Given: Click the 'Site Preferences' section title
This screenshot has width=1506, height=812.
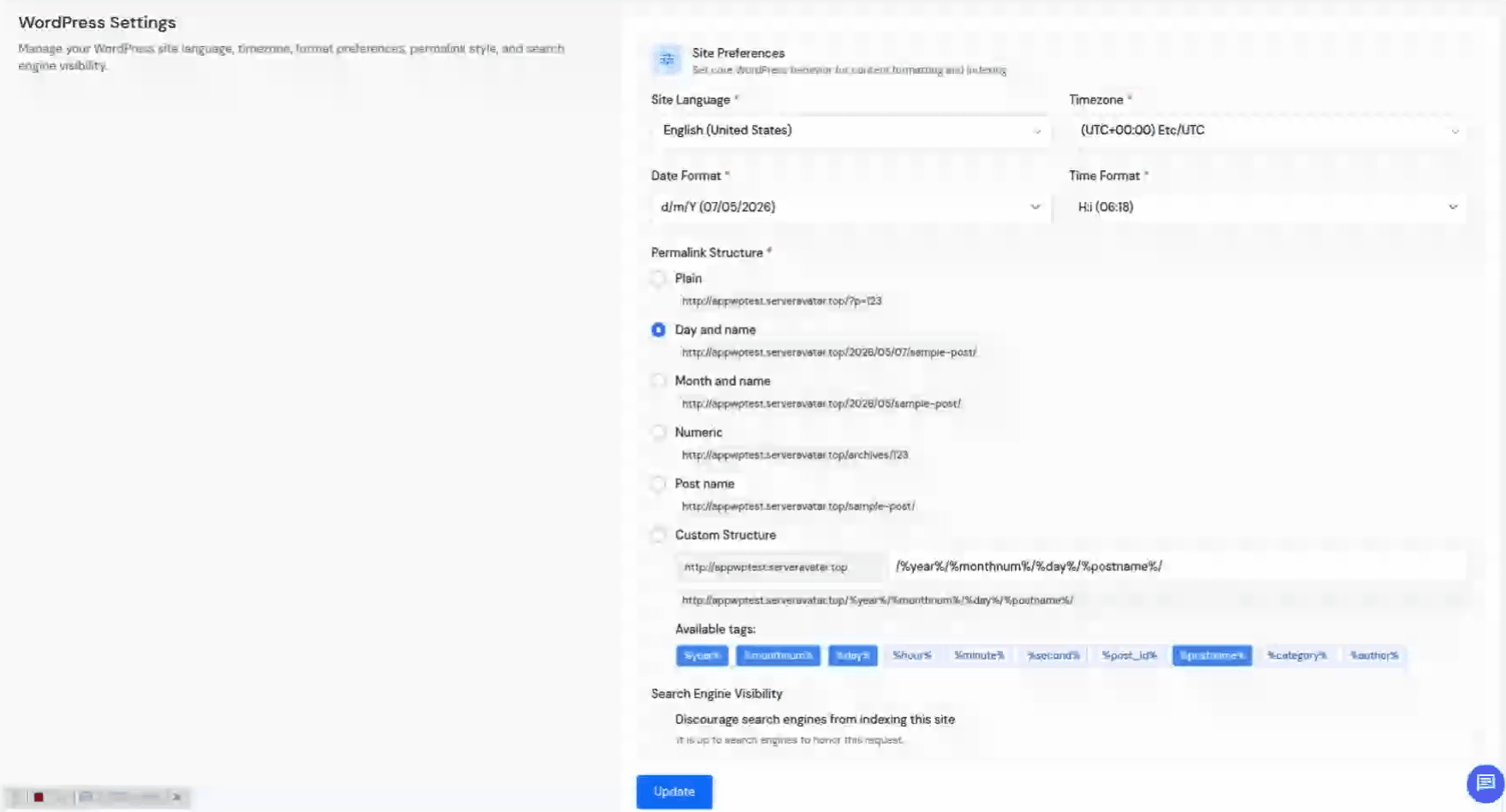Looking at the screenshot, I should (x=738, y=53).
